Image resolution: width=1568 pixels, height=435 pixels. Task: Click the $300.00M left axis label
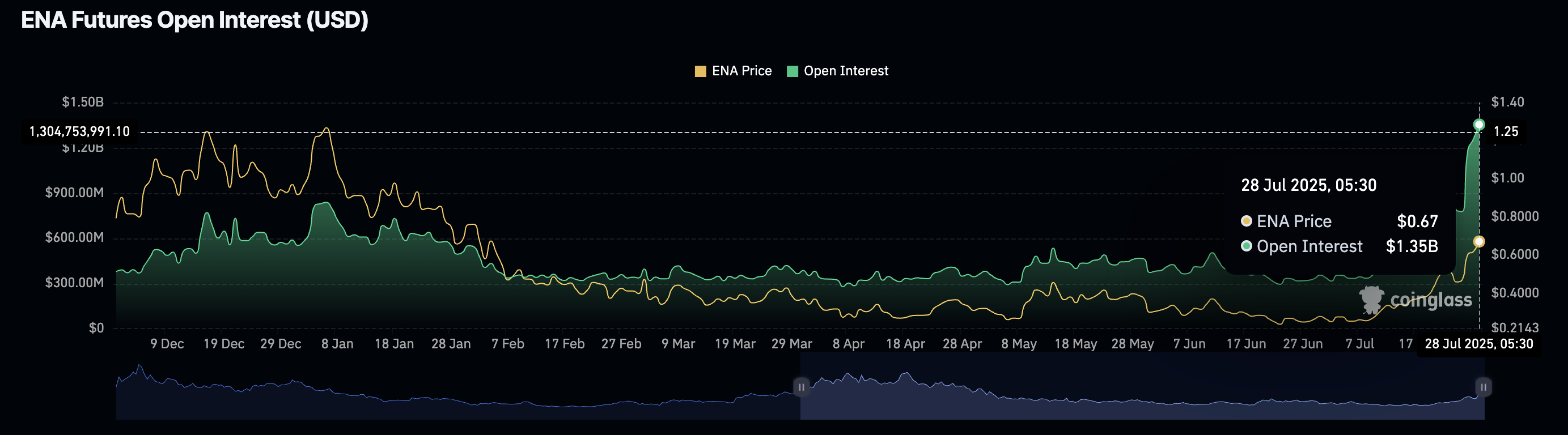click(x=75, y=283)
